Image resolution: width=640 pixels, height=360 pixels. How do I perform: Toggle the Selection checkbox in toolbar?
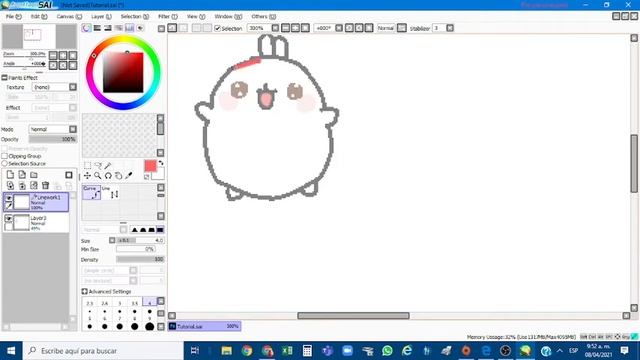(218, 28)
